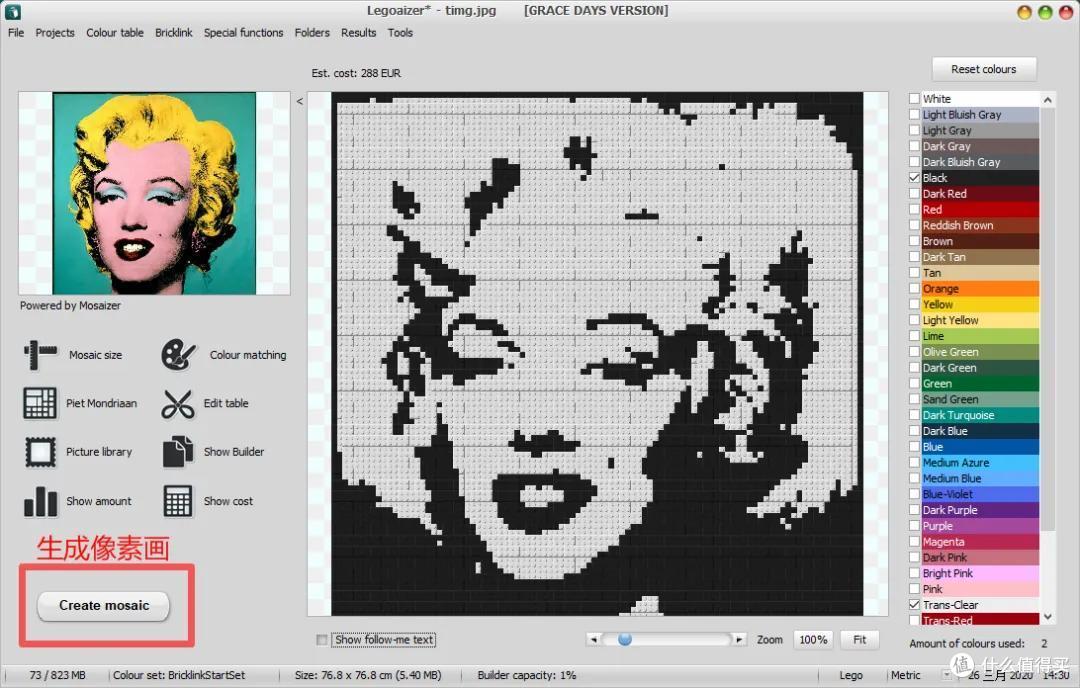Click the Show Builder documents icon
This screenshot has height=688, width=1080.
click(x=178, y=452)
